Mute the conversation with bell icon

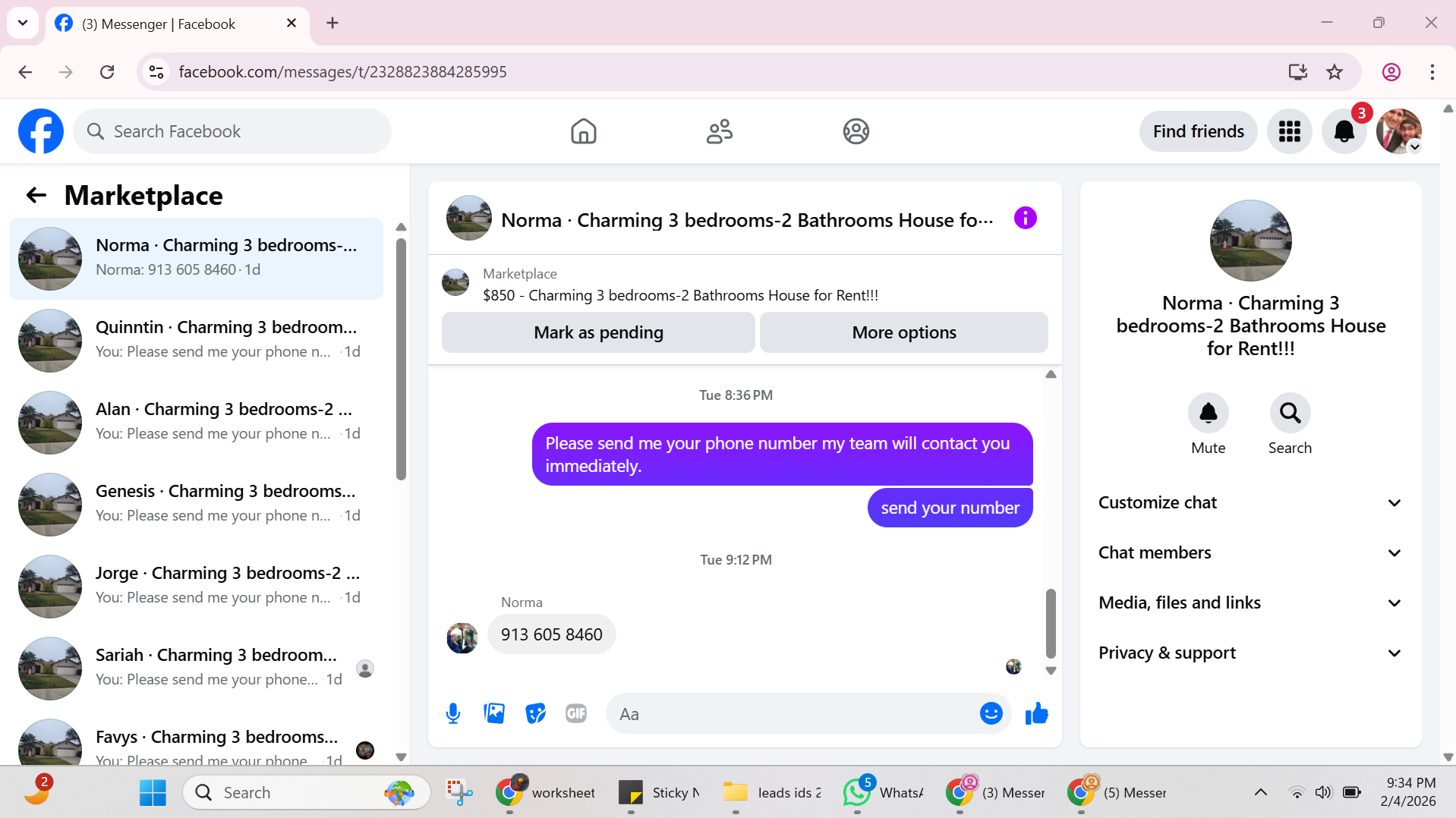(x=1208, y=413)
